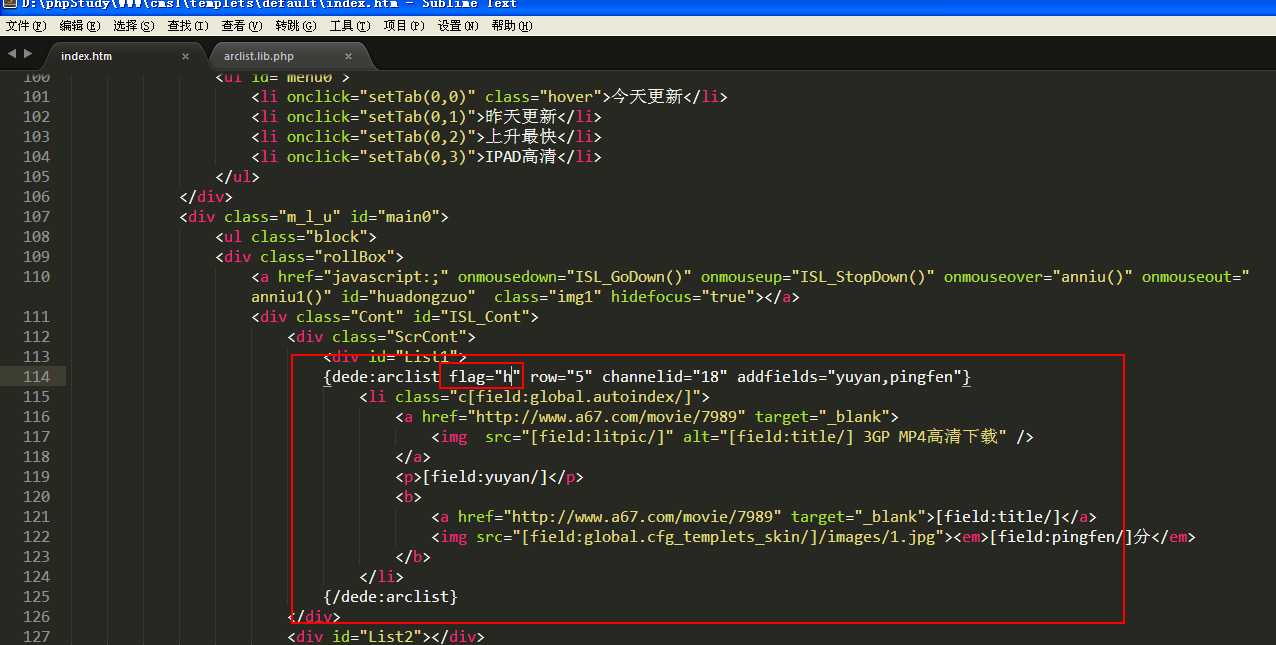The width and height of the screenshot is (1276, 645).
Task: Open the 帮助(H) menu
Action: tap(512, 26)
